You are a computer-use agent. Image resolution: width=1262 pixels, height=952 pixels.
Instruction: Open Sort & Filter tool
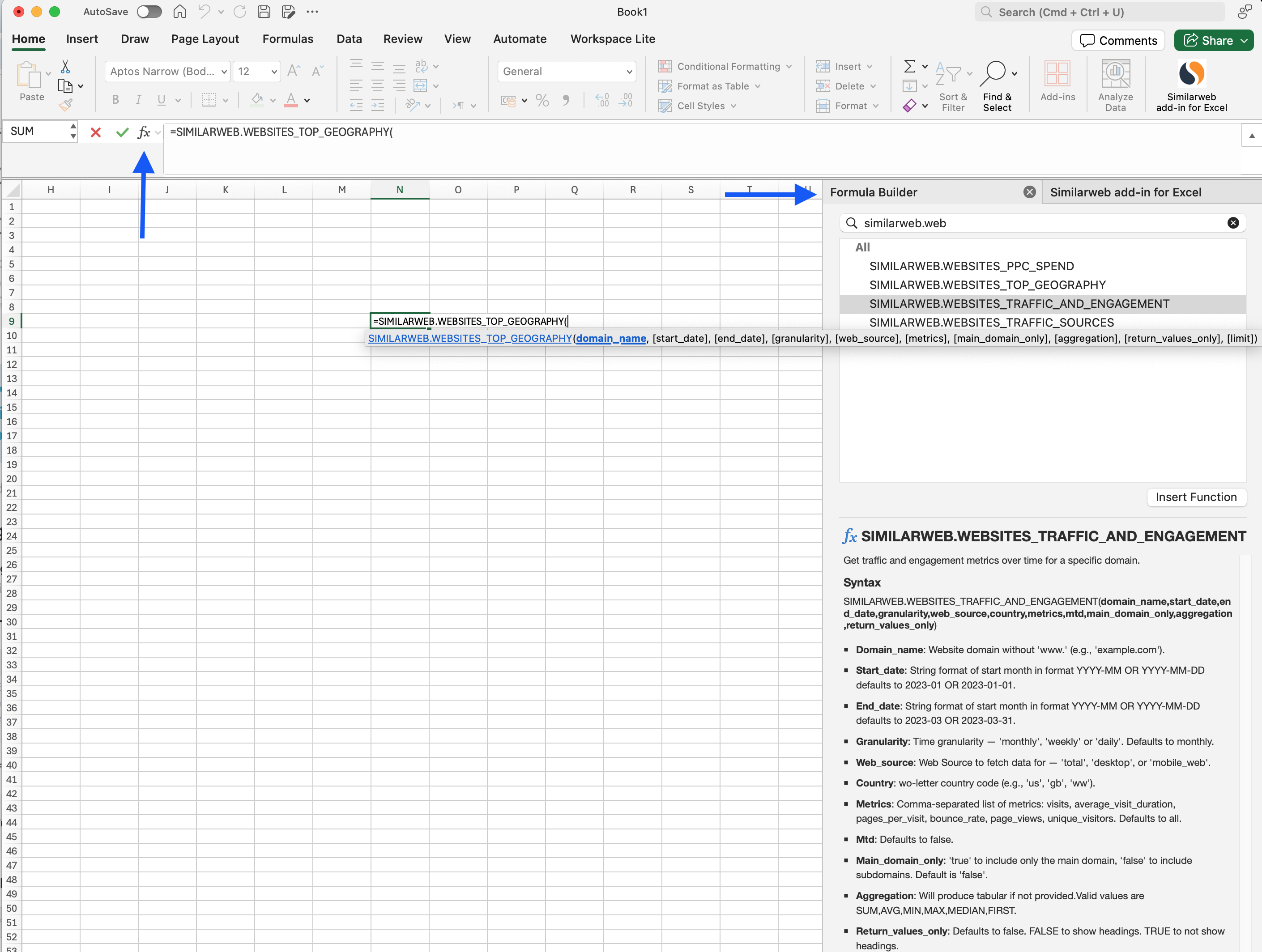[x=953, y=85]
